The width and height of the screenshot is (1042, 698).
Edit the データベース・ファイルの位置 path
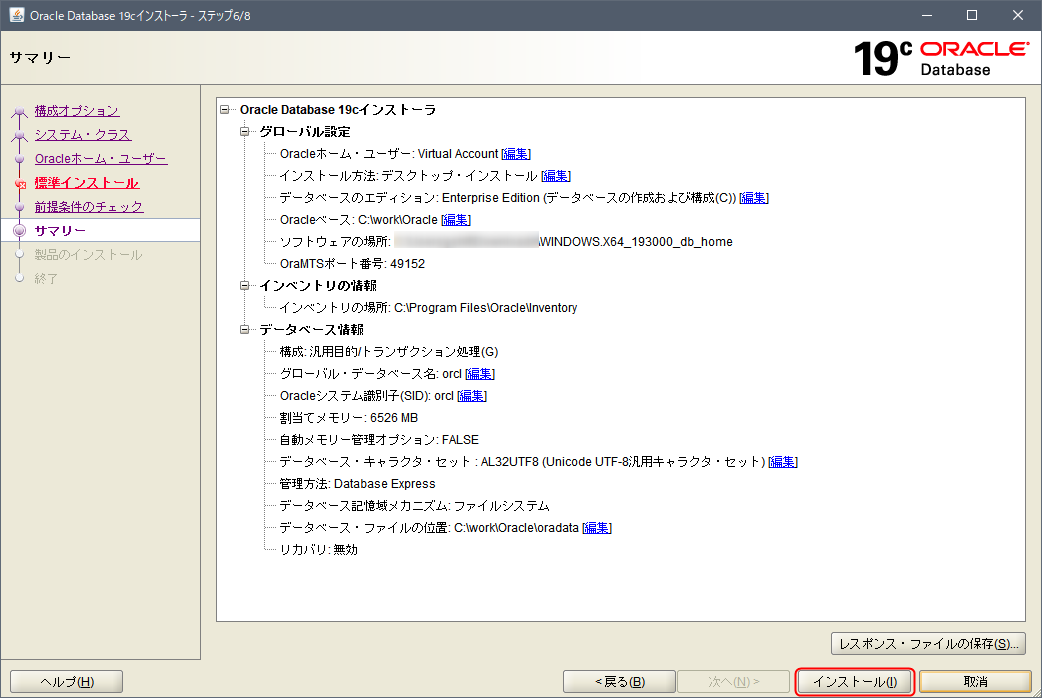[596, 527]
